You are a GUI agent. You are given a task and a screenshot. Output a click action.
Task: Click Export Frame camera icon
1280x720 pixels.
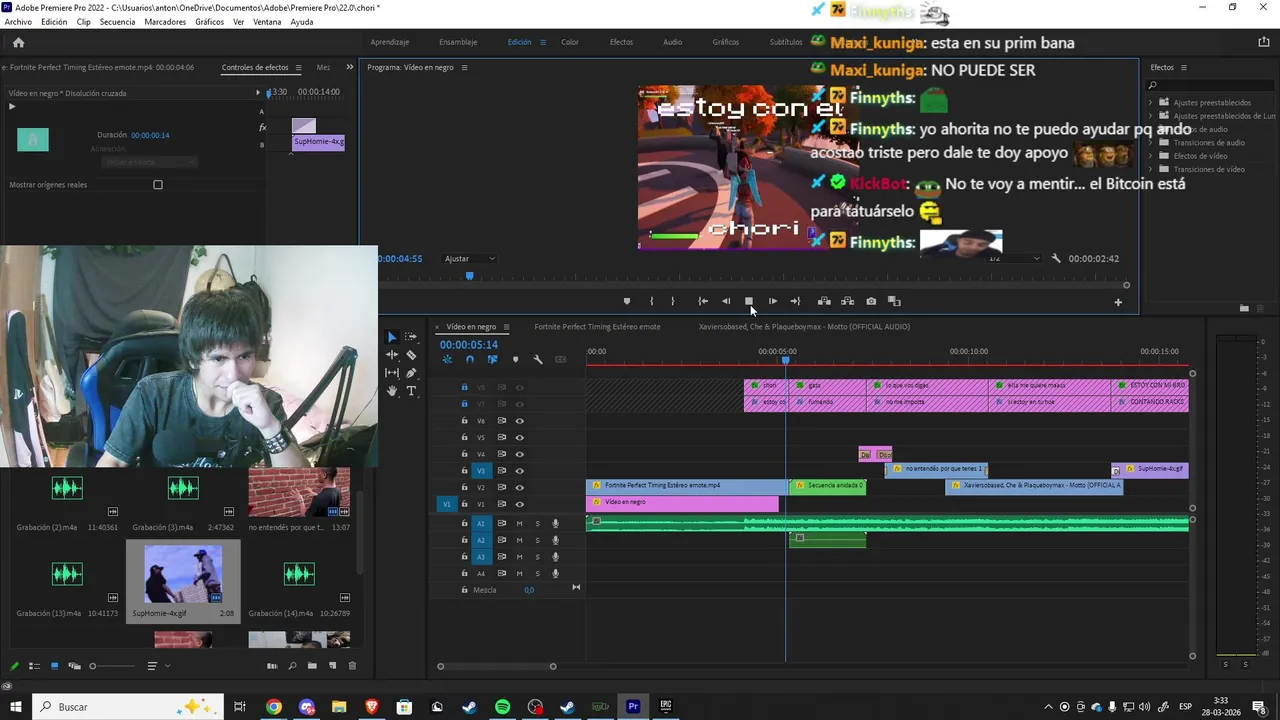click(x=871, y=301)
